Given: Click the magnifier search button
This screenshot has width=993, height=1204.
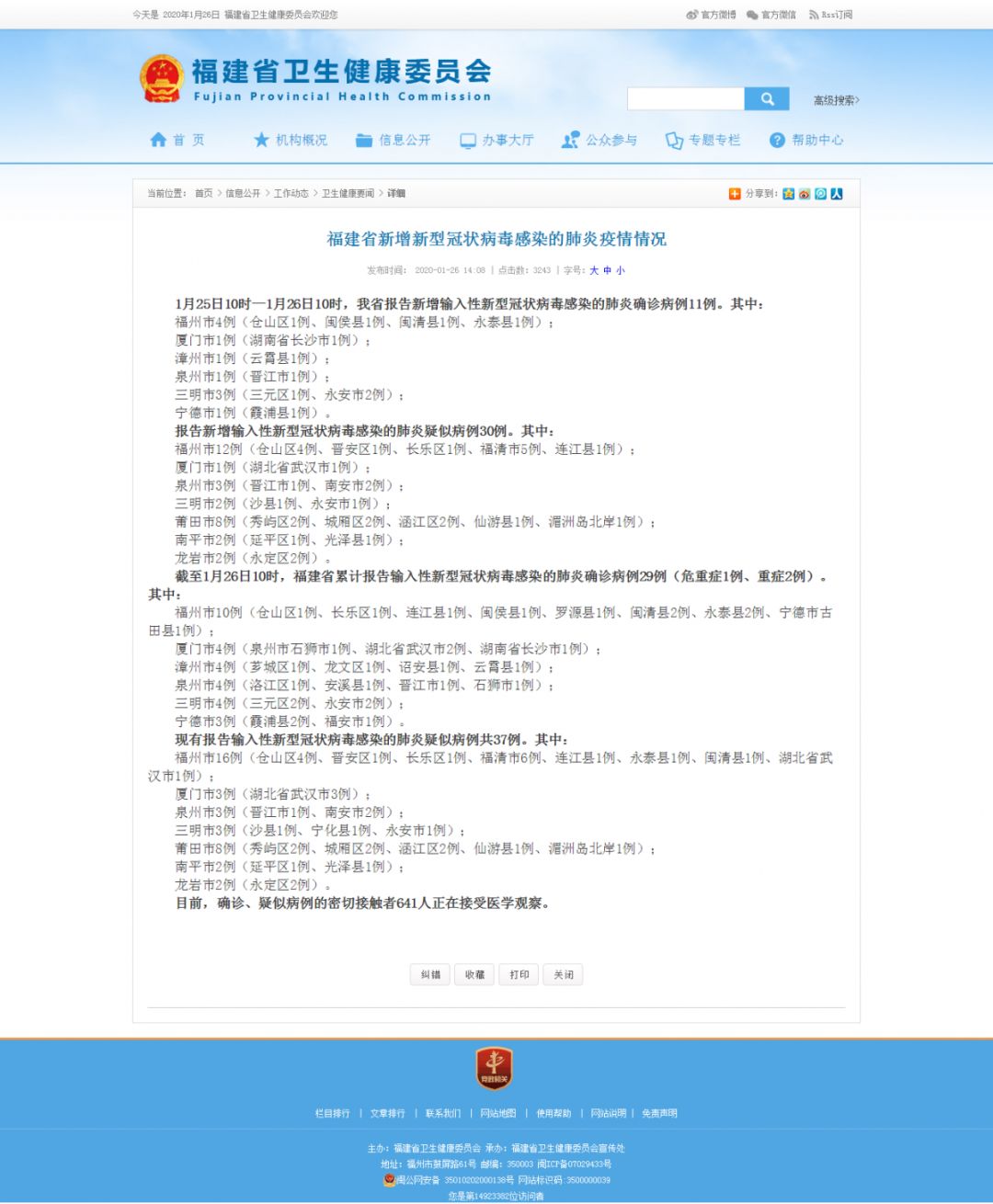Looking at the screenshot, I should point(767,99).
